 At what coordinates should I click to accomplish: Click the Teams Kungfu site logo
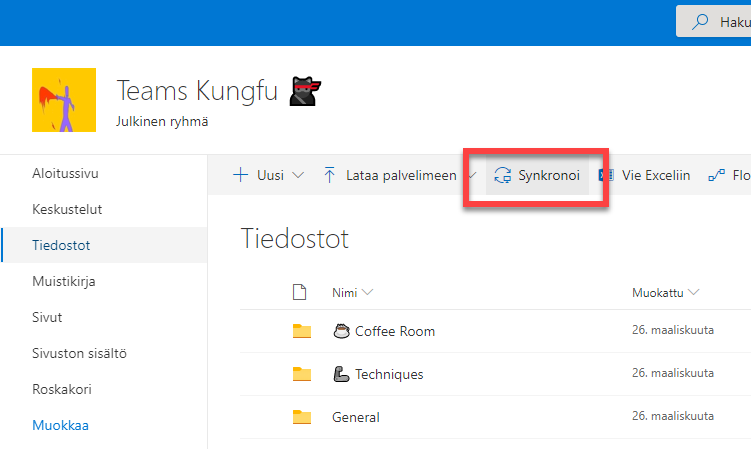click(x=64, y=100)
